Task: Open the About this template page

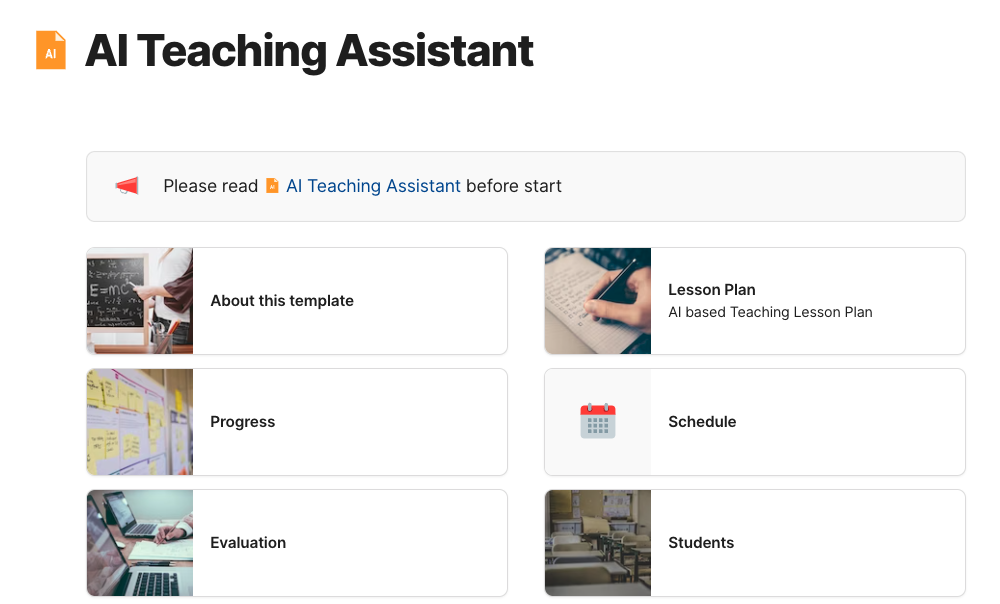Action: [281, 300]
